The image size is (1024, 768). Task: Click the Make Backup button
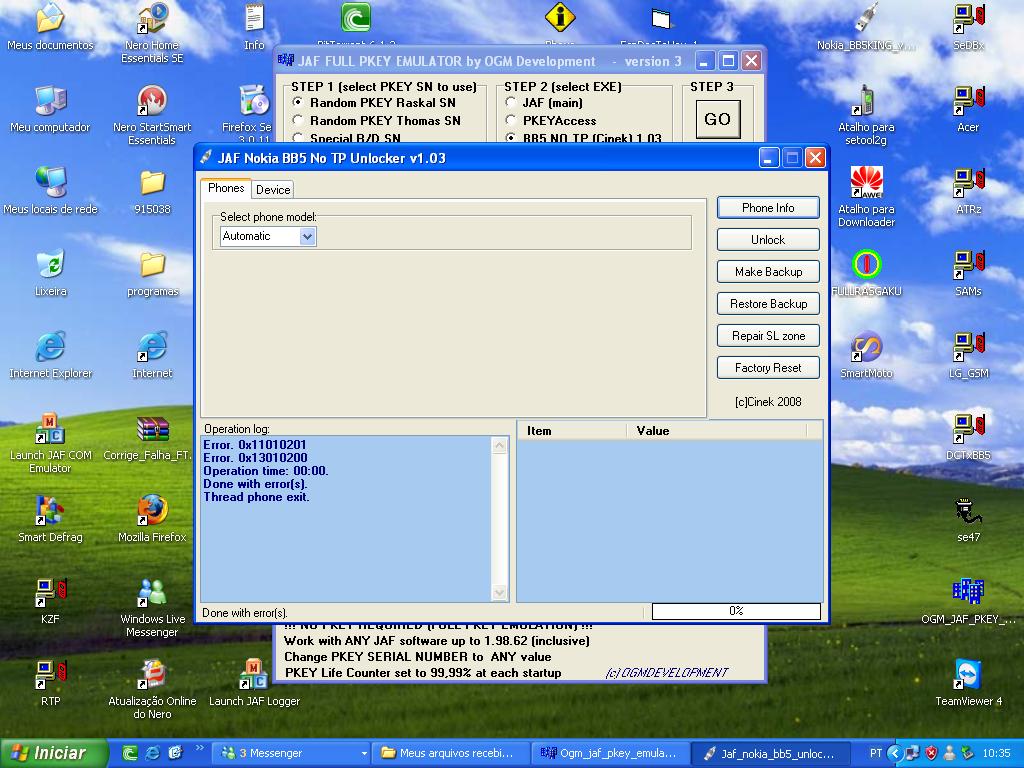click(x=768, y=272)
